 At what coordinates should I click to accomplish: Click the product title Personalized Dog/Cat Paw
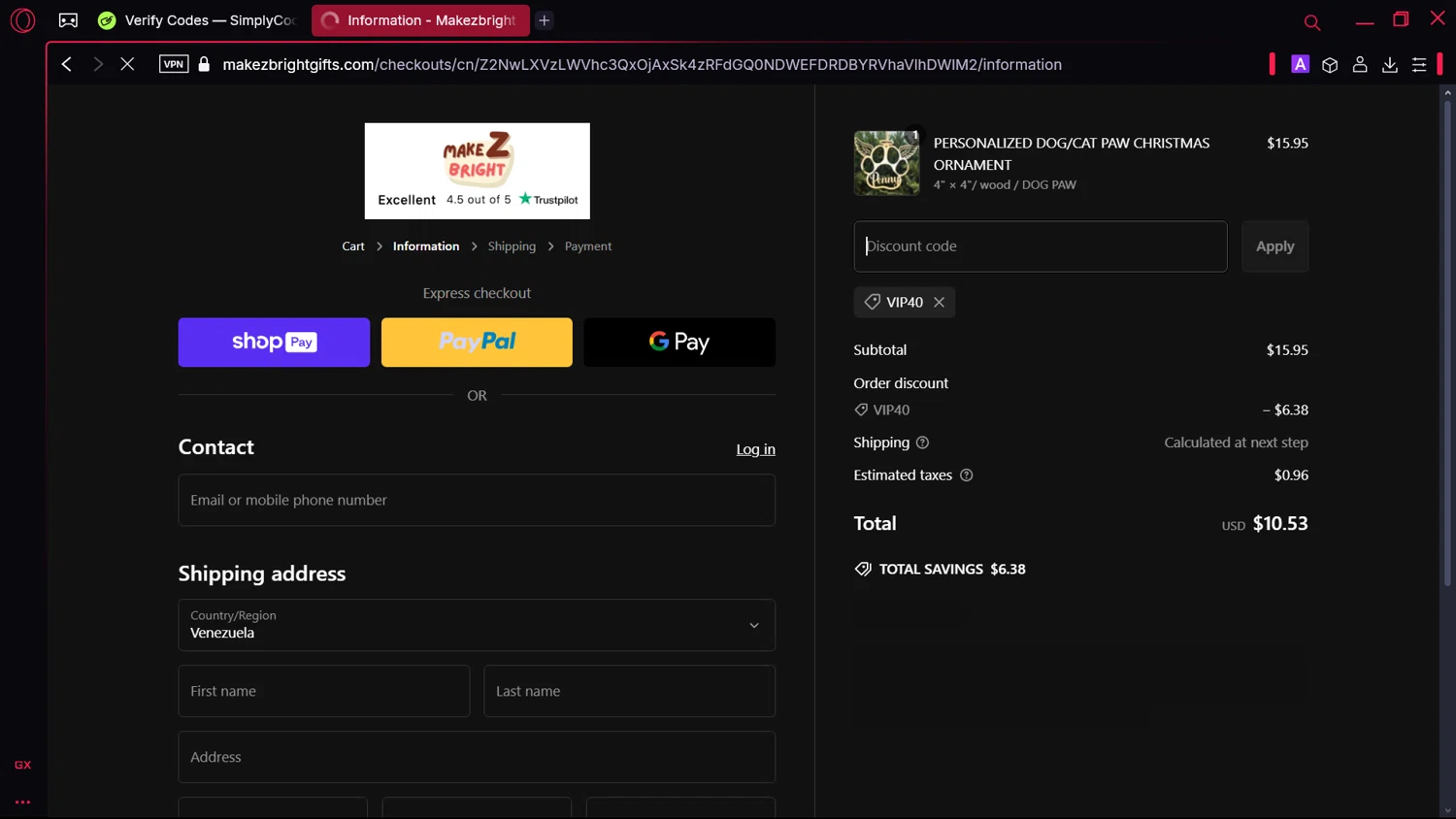[x=1072, y=153]
